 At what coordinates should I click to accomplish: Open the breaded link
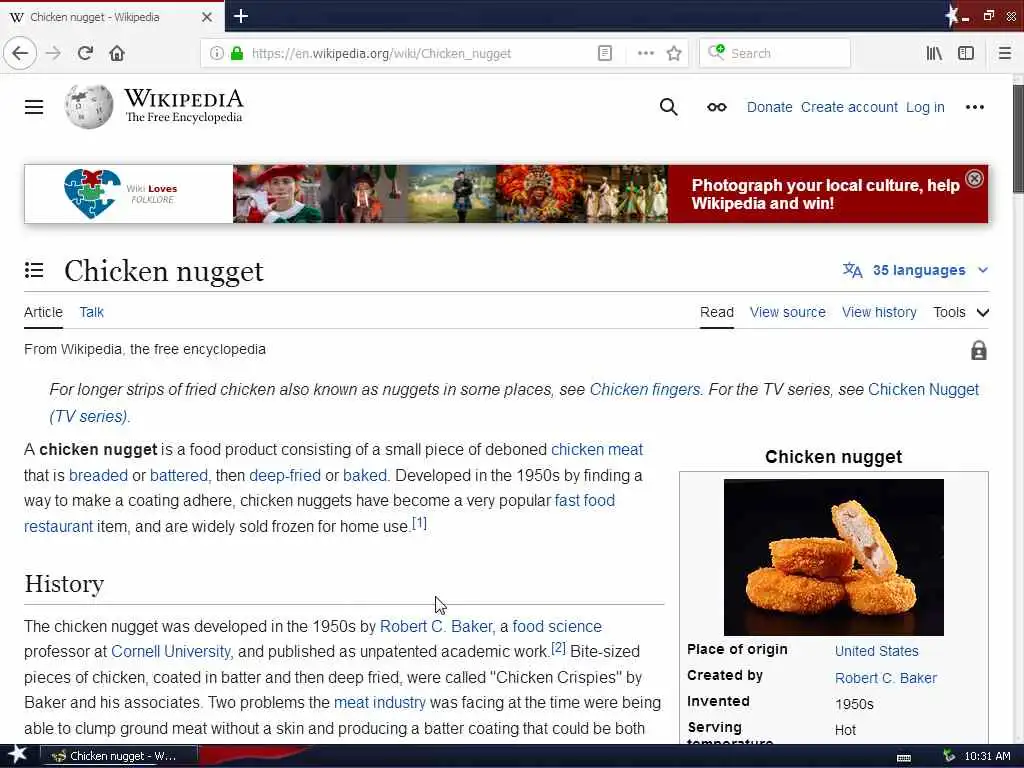point(98,475)
